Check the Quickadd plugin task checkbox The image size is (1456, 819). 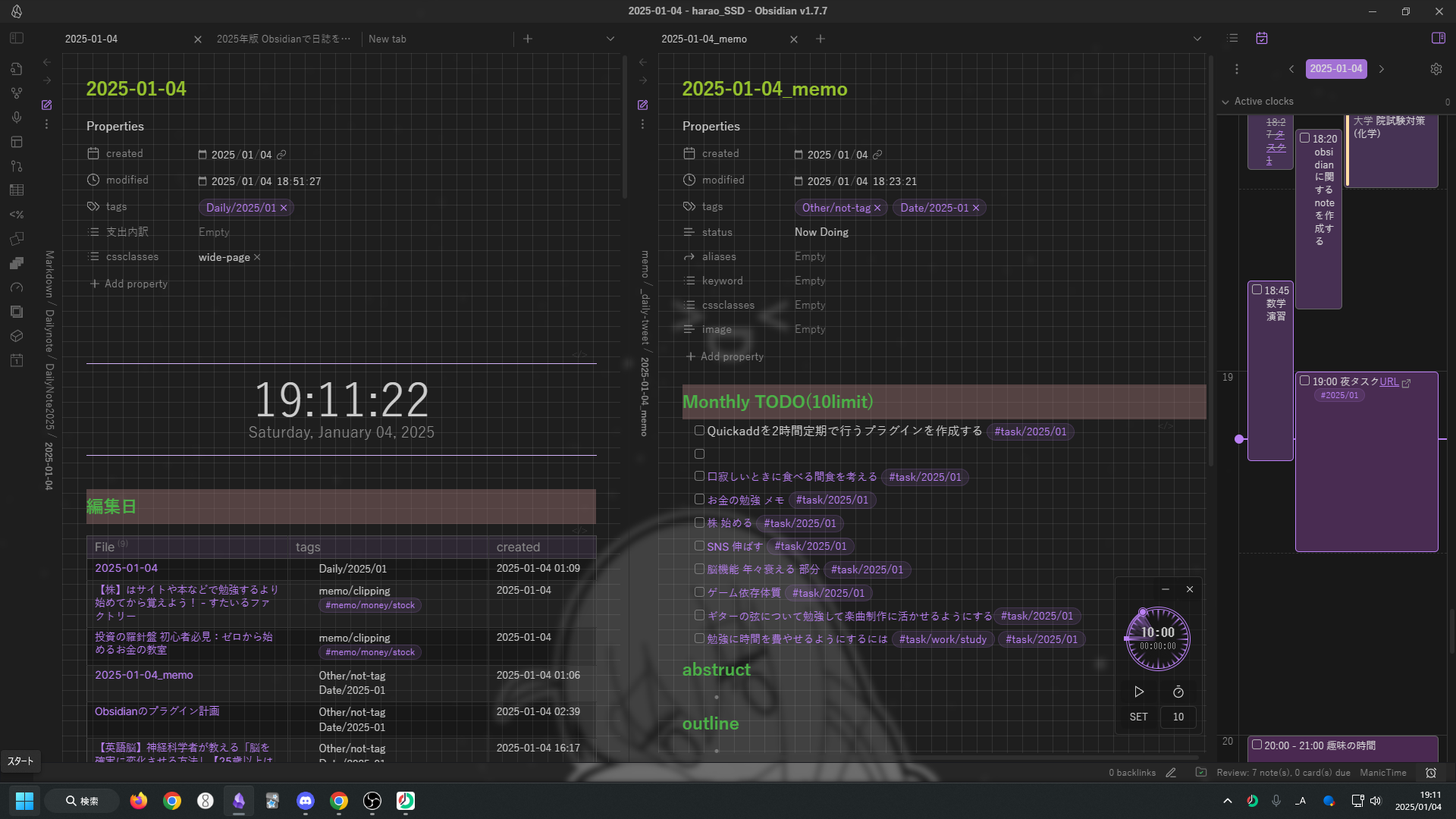point(699,431)
